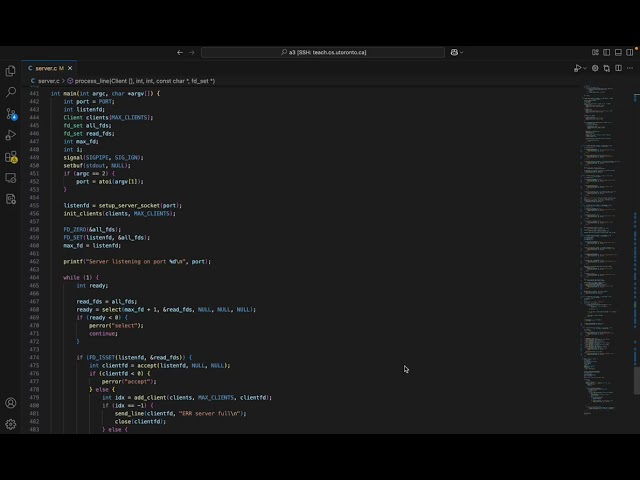
Task: Click 'while (1)' on line 464
Action: pyautogui.click(x=81, y=278)
